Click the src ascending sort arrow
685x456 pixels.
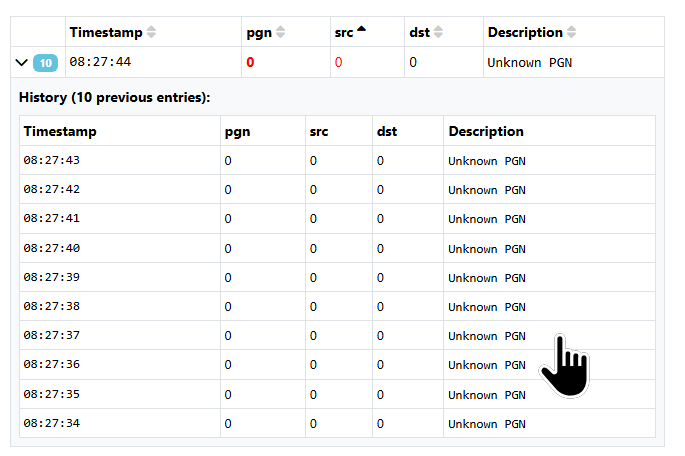tap(362, 31)
